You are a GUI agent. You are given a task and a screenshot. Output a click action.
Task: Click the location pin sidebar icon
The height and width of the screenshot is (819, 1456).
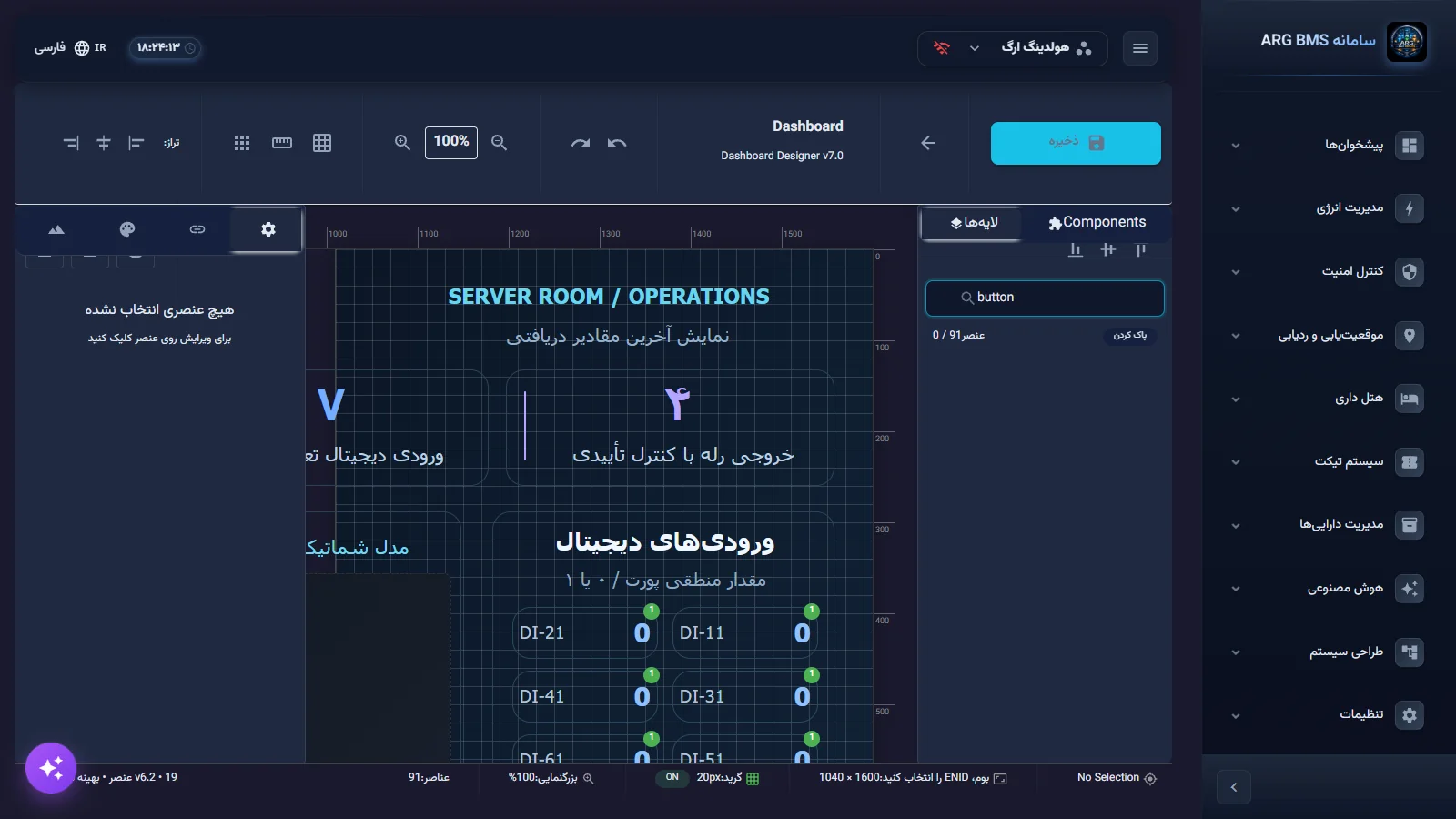(1410, 336)
